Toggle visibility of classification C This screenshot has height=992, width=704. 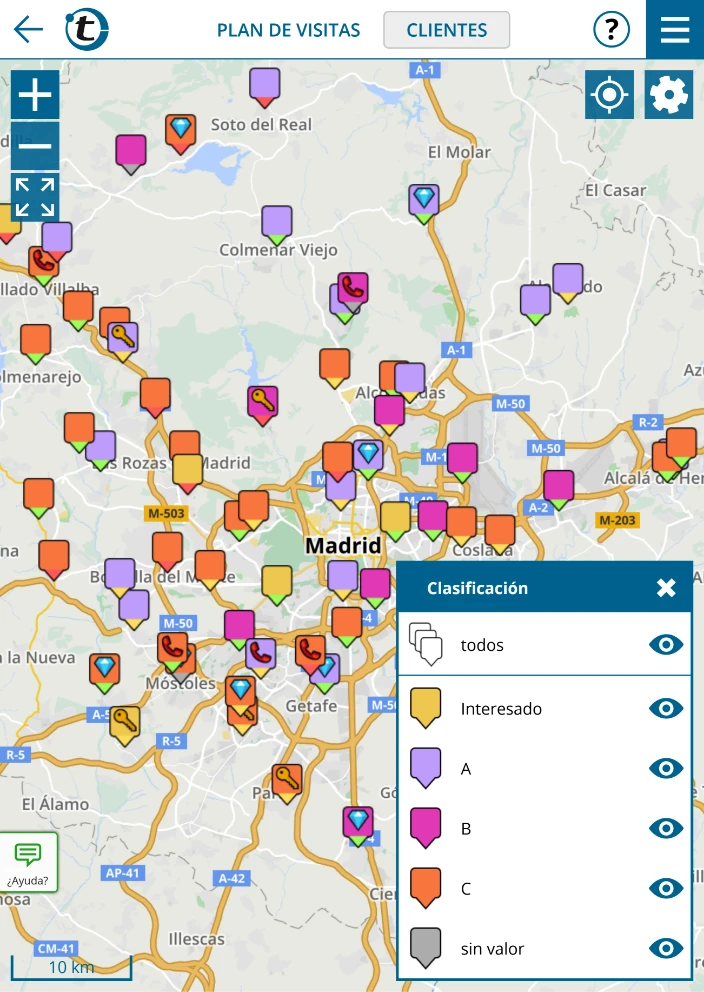click(x=666, y=889)
